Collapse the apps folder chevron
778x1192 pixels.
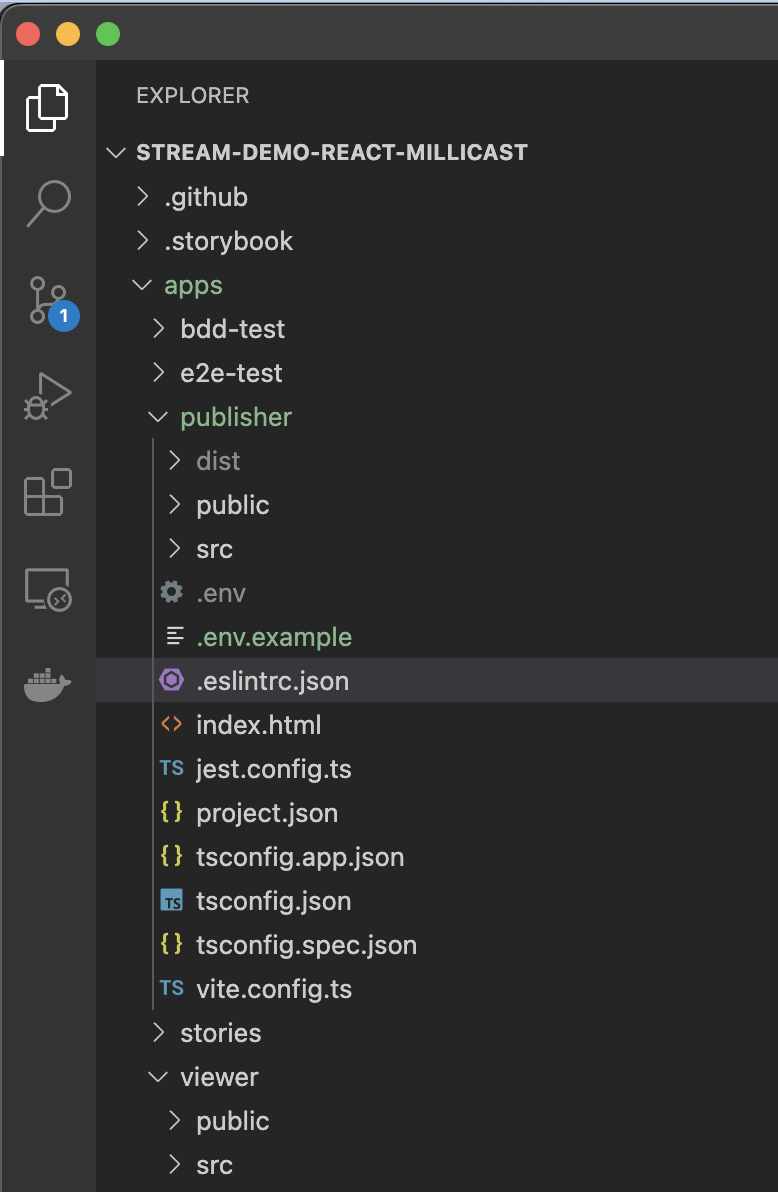pyautogui.click(x=142, y=285)
